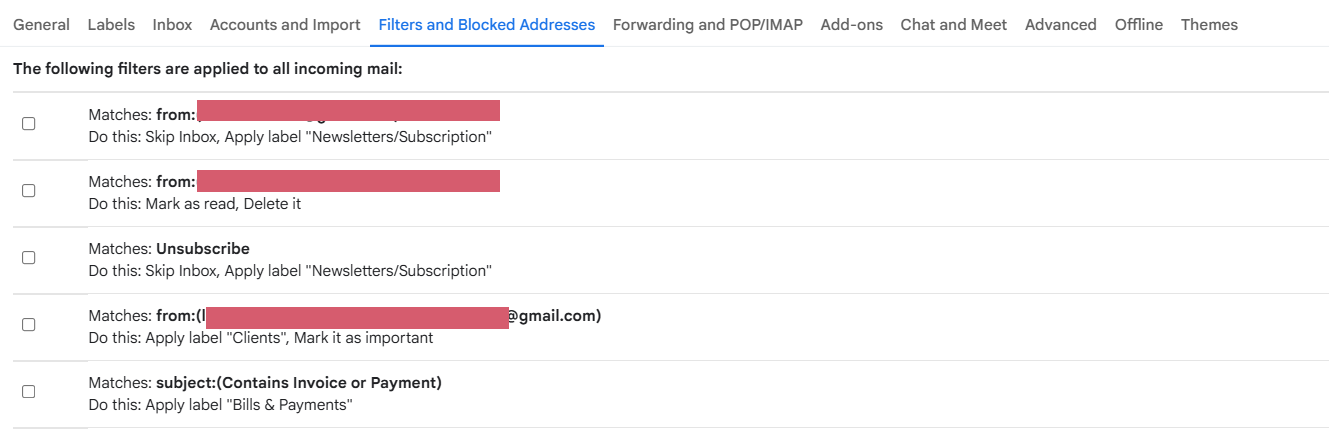
Task: Check the Clients label filter checkbox
Action: coord(29,325)
